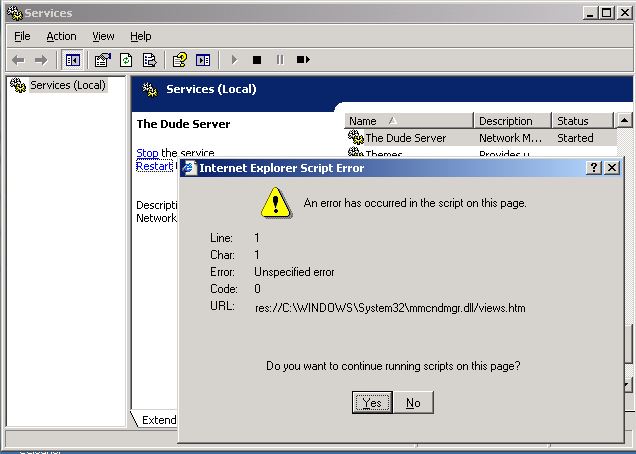Click the gears icon next to The Dude Server
The width and height of the screenshot is (636, 454).
pyautogui.click(x=355, y=137)
